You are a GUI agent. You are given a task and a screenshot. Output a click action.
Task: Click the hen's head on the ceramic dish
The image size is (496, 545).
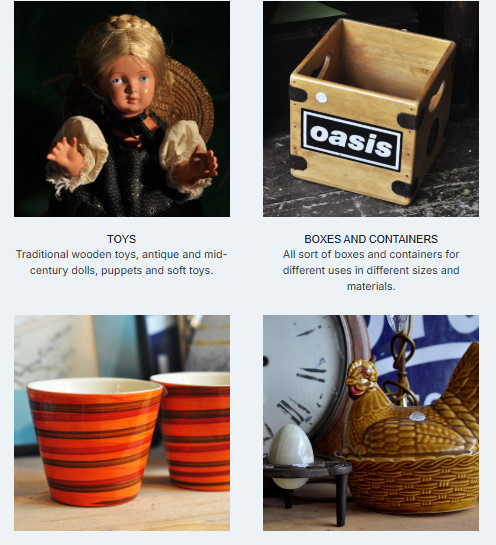(x=361, y=377)
